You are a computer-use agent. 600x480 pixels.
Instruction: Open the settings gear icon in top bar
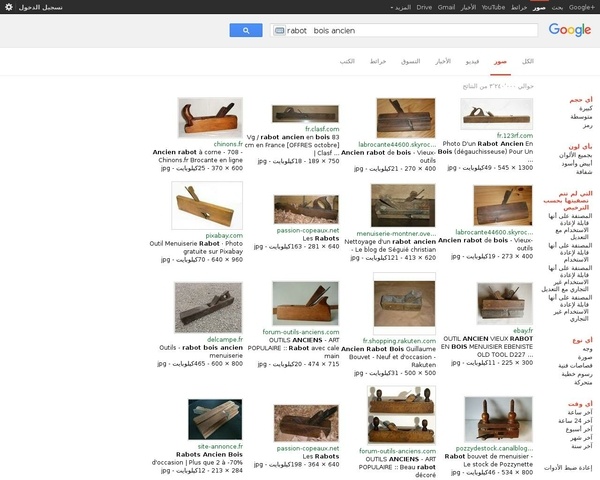[9, 7]
